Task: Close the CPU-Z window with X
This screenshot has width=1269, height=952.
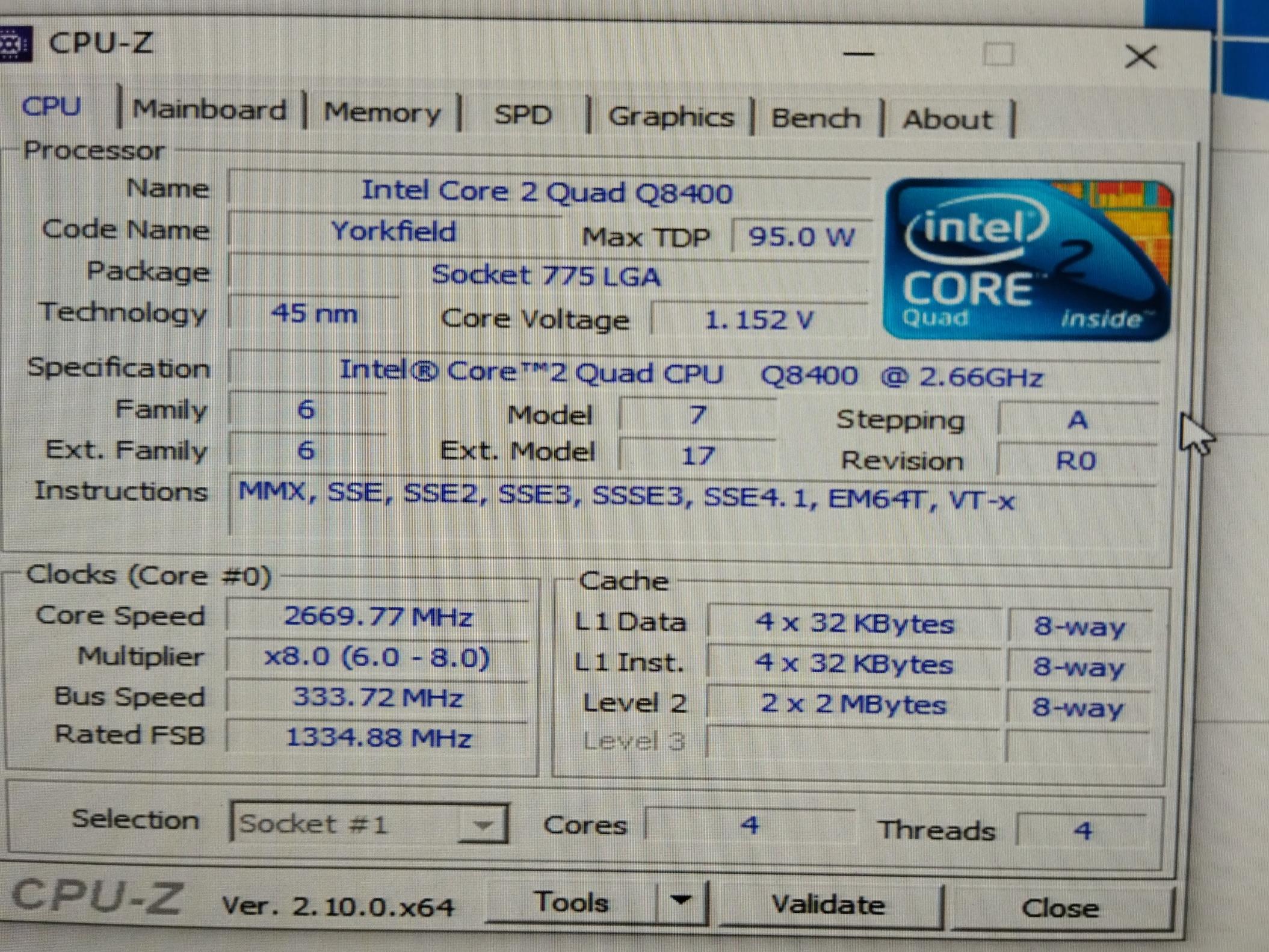Action: 1140,57
